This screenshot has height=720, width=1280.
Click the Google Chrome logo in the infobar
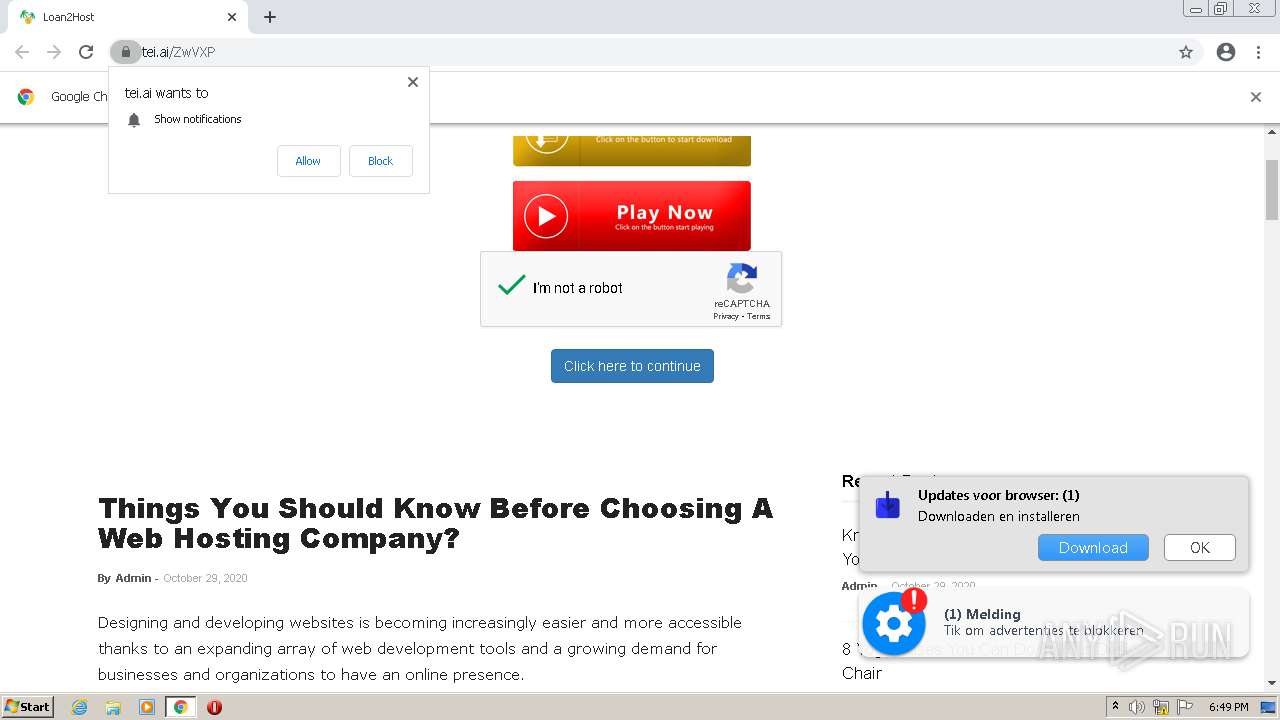(x=26, y=97)
